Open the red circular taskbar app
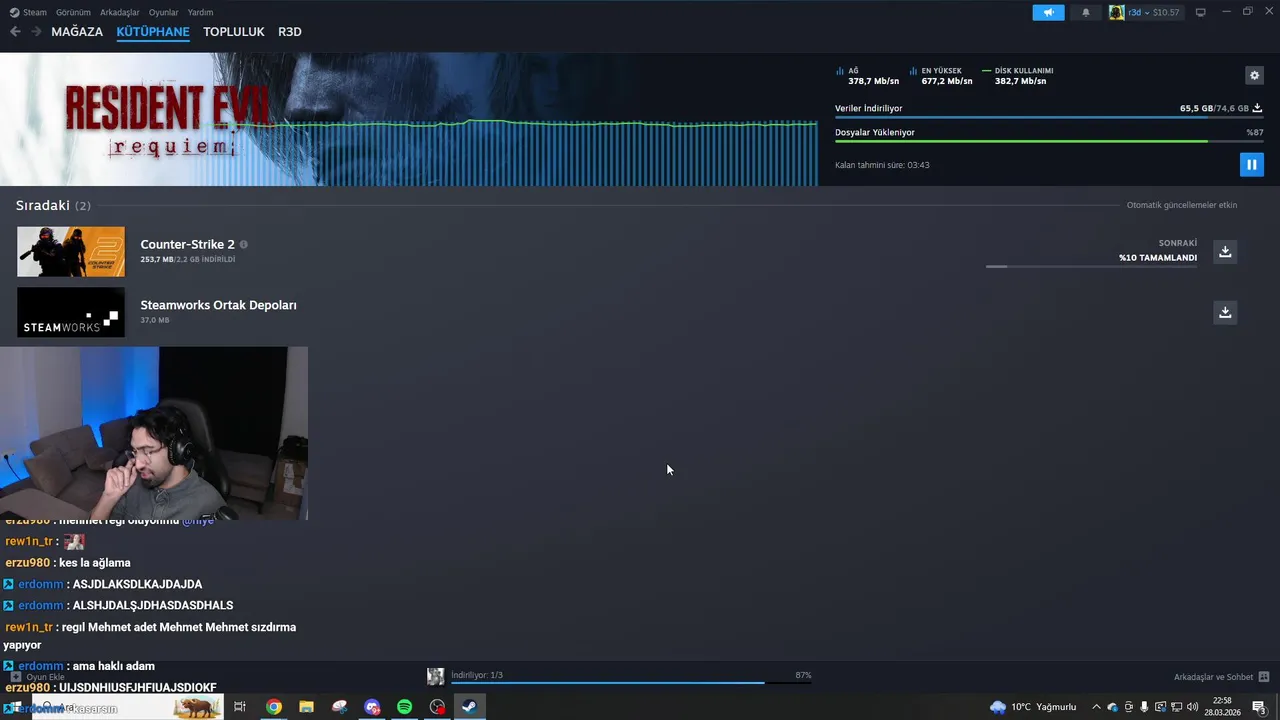The width and height of the screenshot is (1280, 720). [437, 707]
